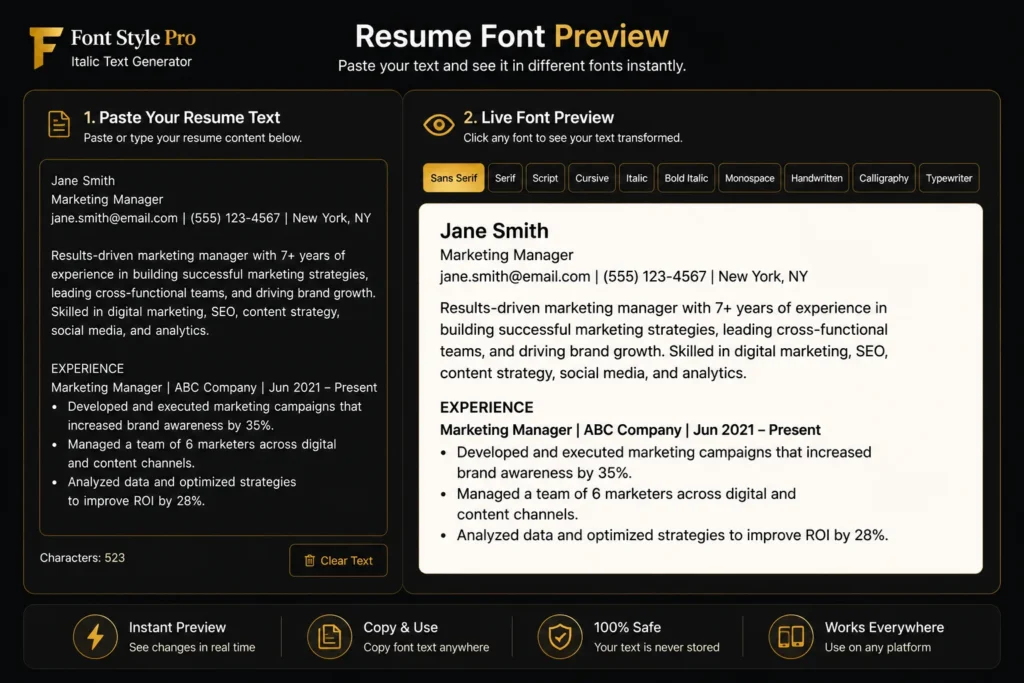The height and width of the screenshot is (683, 1024).
Task: Click the Resume Font Preview heading
Action: point(512,36)
